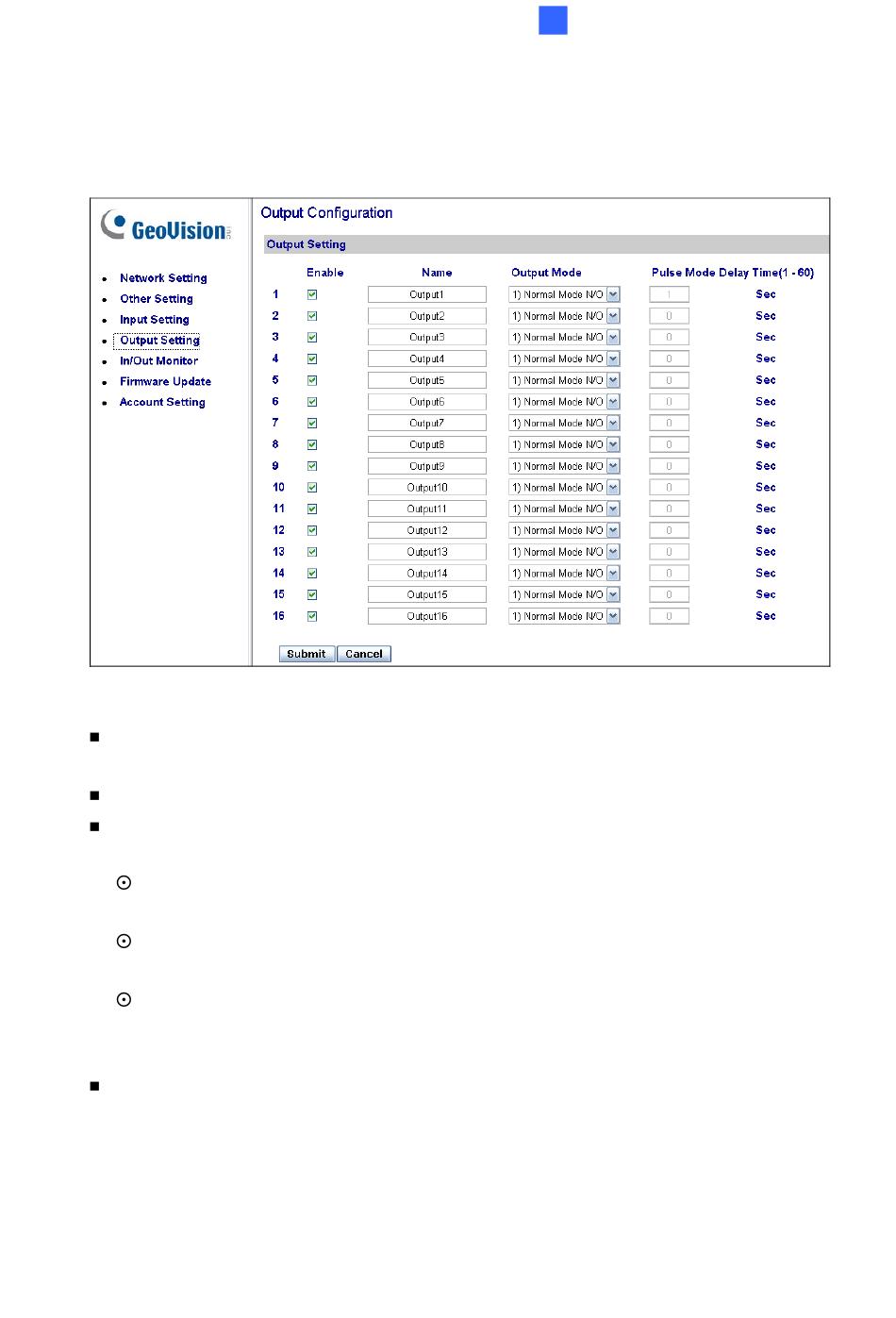Image resolution: width=896 pixels, height=1318 pixels.
Task: Toggle Enable checkbox for output 14
Action: [312, 574]
